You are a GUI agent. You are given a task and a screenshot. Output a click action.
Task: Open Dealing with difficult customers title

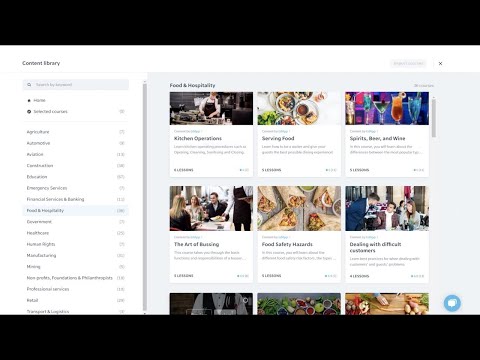[375, 247]
